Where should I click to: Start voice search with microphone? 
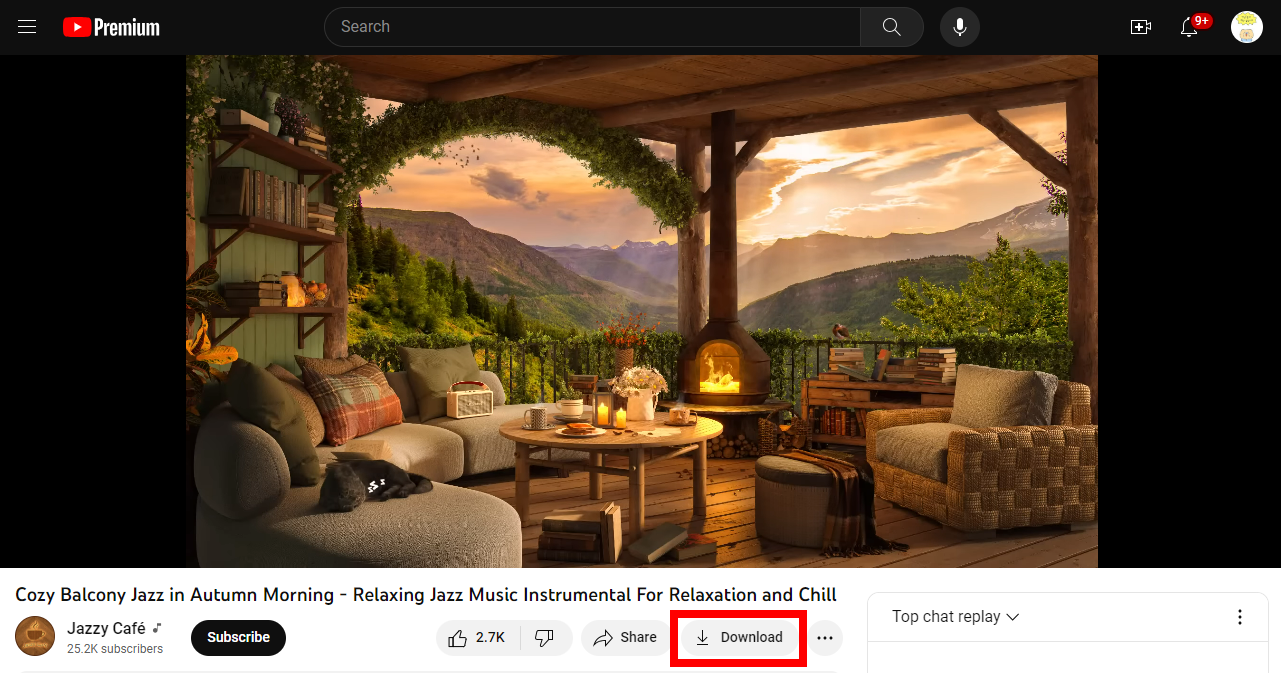tap(960, 27)
